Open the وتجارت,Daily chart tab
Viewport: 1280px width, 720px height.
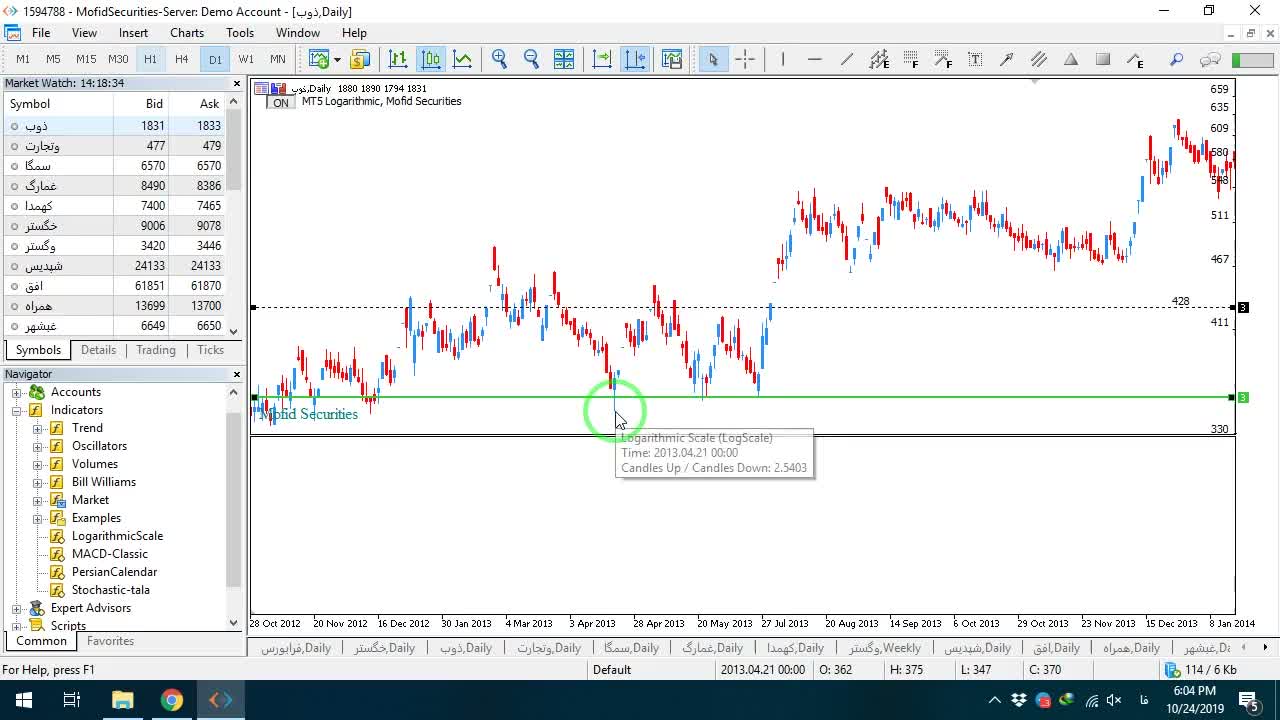point(549,648)
